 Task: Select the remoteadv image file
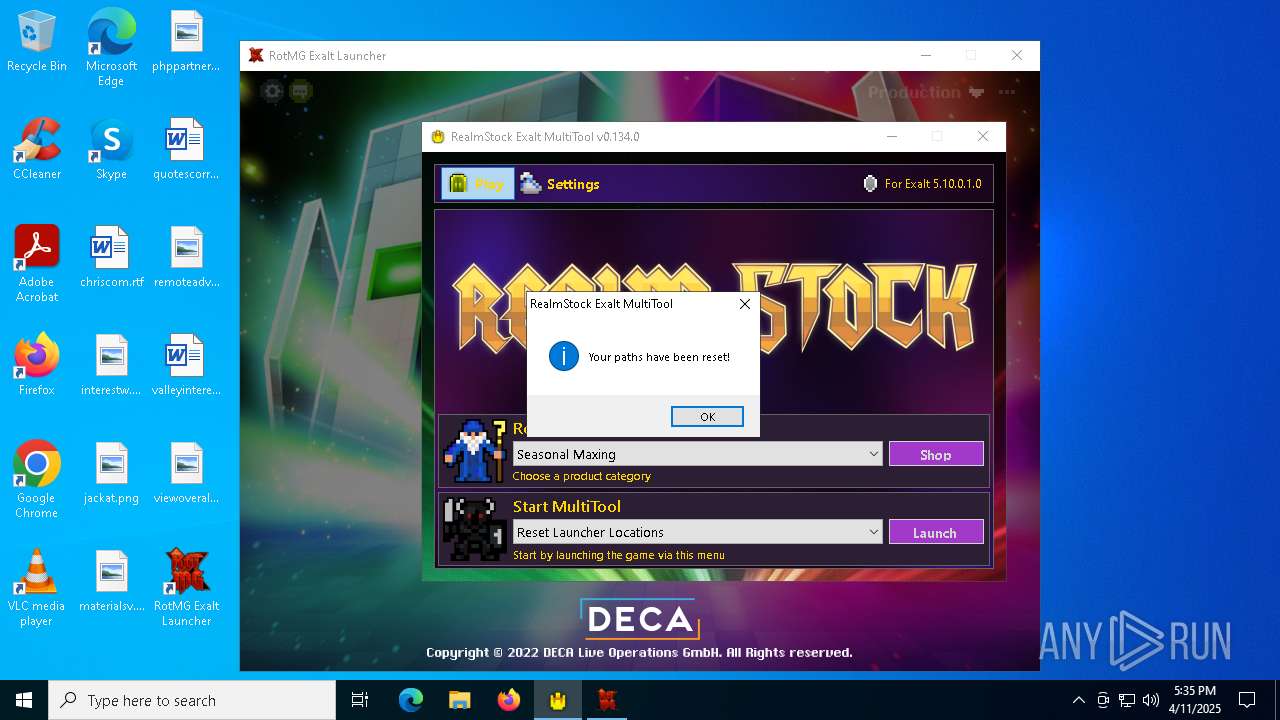tap(186, 258)
